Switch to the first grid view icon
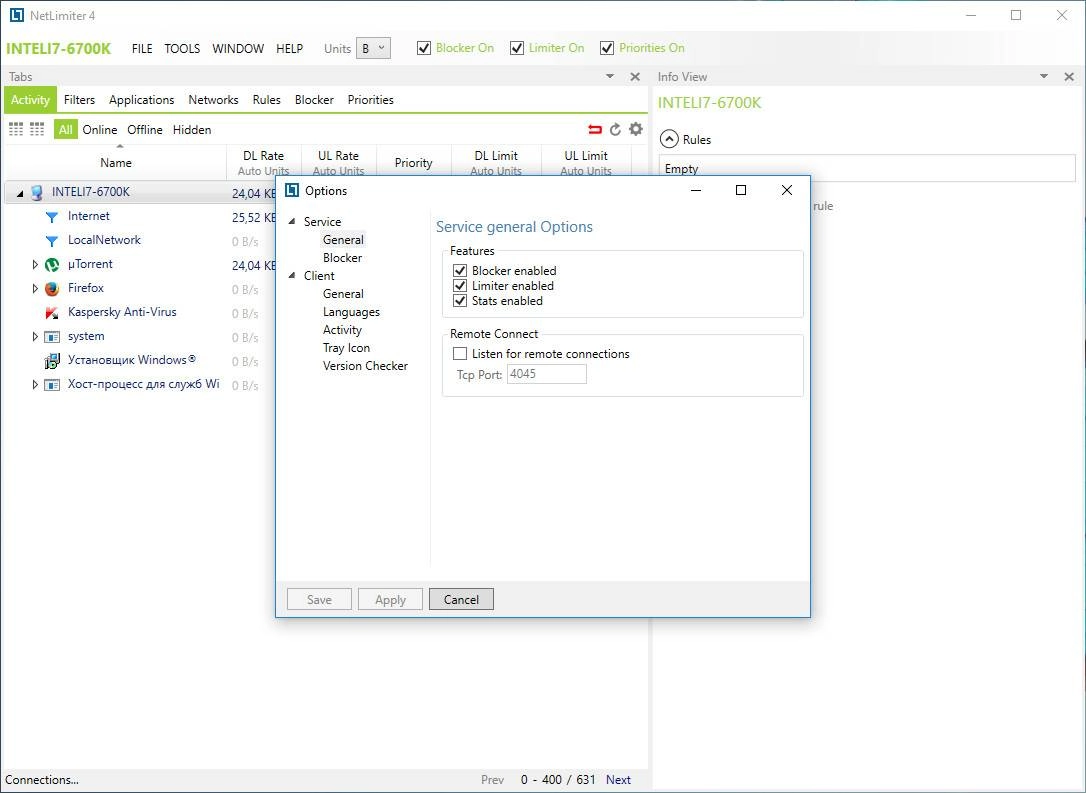Viewport: 1086px width, 793px height. pyautogui.click(x=16, y=129)
